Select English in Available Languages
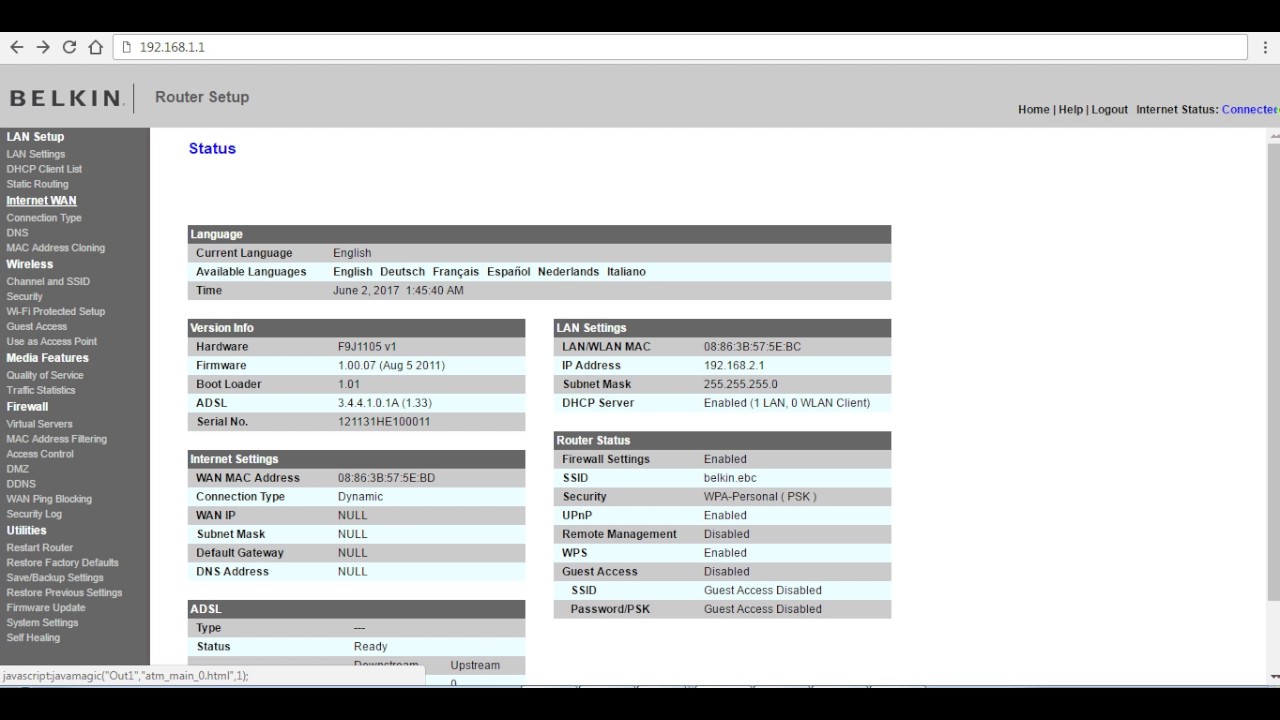This screenshot has height=720, width=1280. (352, 272)
